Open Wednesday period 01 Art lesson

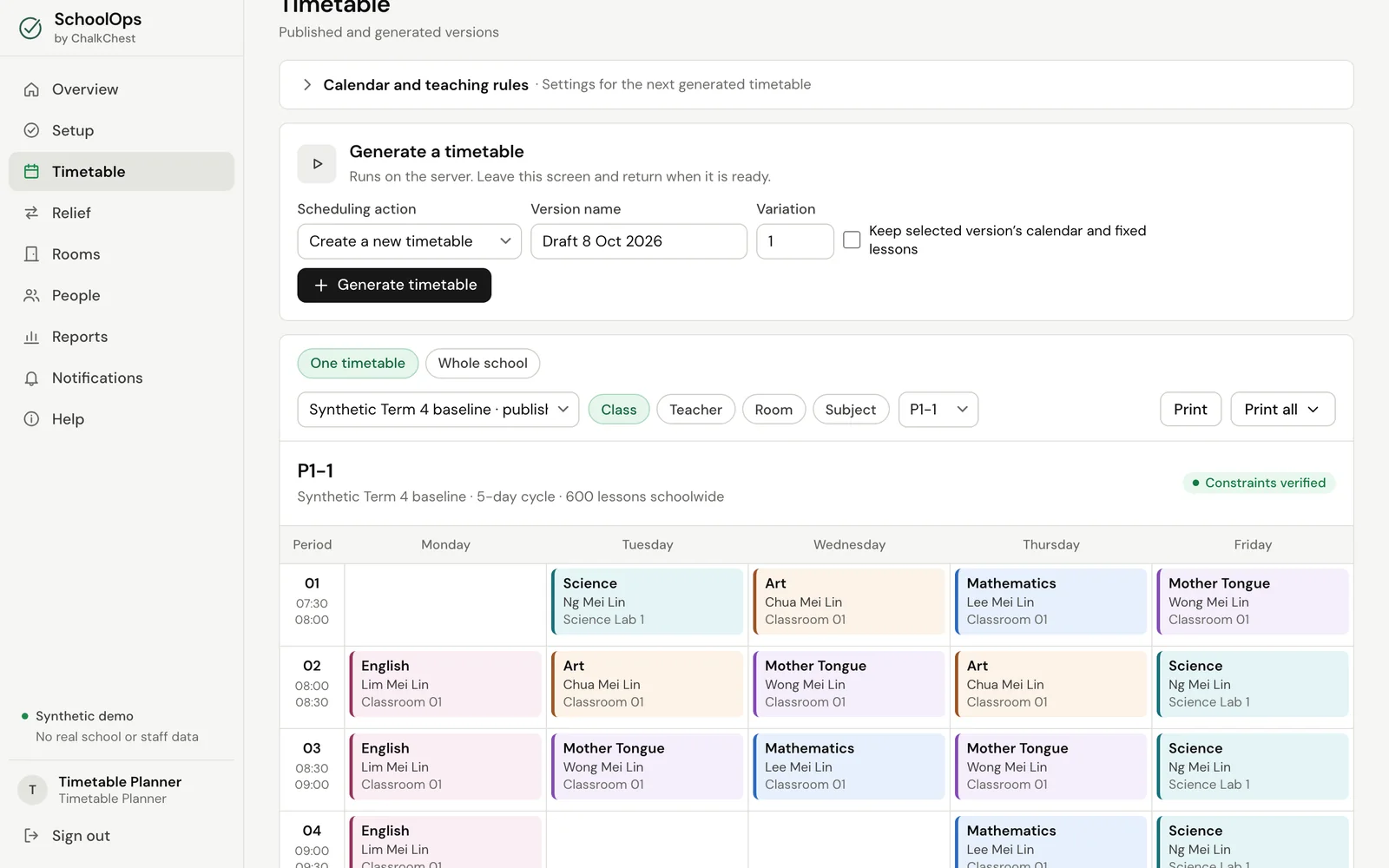tap(849, 602)
